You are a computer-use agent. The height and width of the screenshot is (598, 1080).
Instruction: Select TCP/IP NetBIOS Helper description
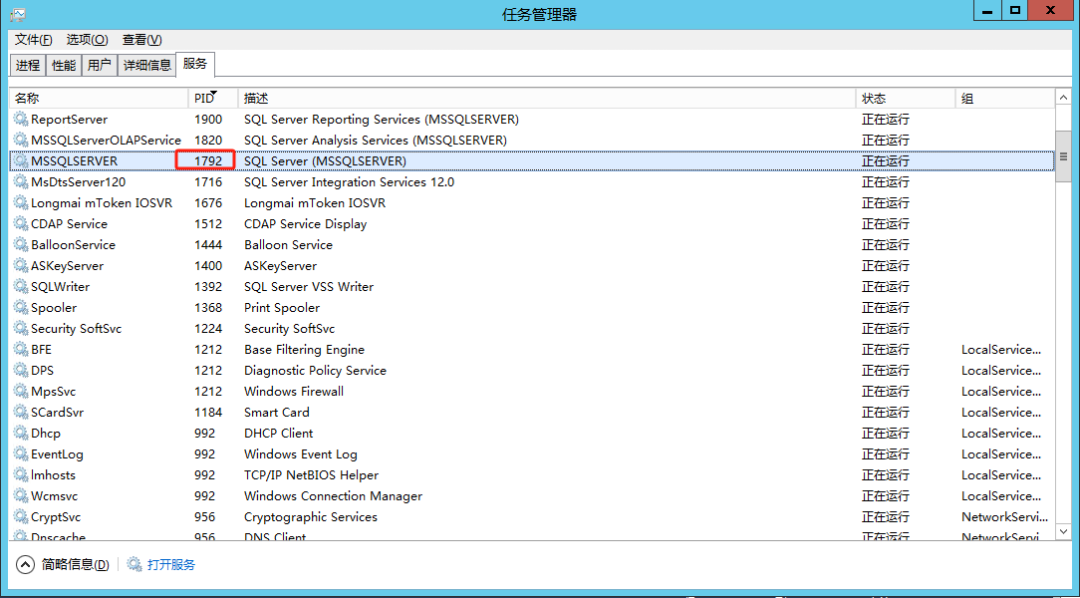311,475
